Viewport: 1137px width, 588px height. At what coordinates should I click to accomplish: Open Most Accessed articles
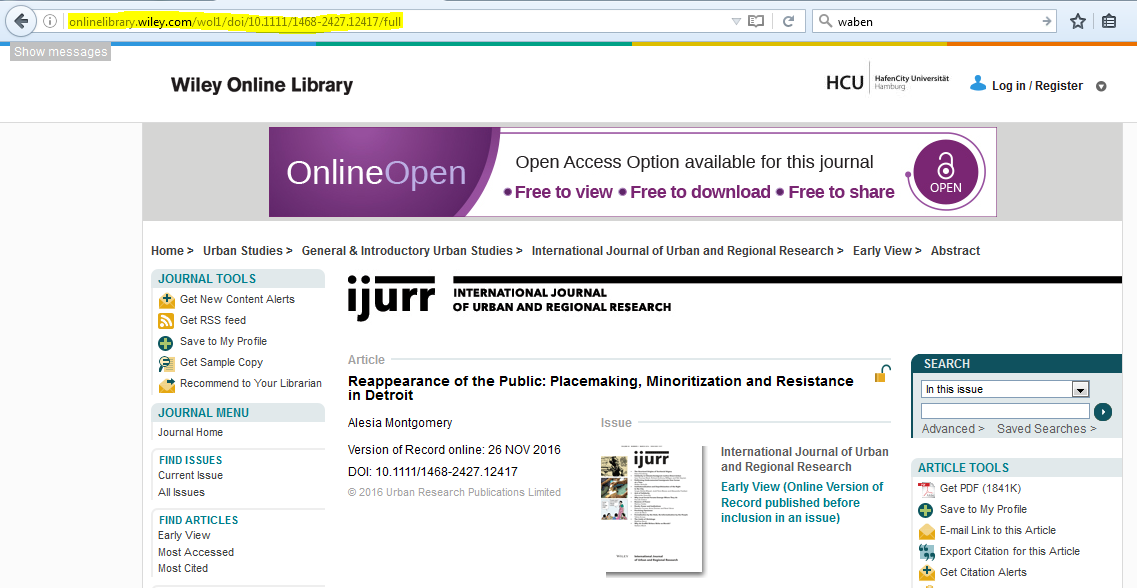(x=196, y=552)
